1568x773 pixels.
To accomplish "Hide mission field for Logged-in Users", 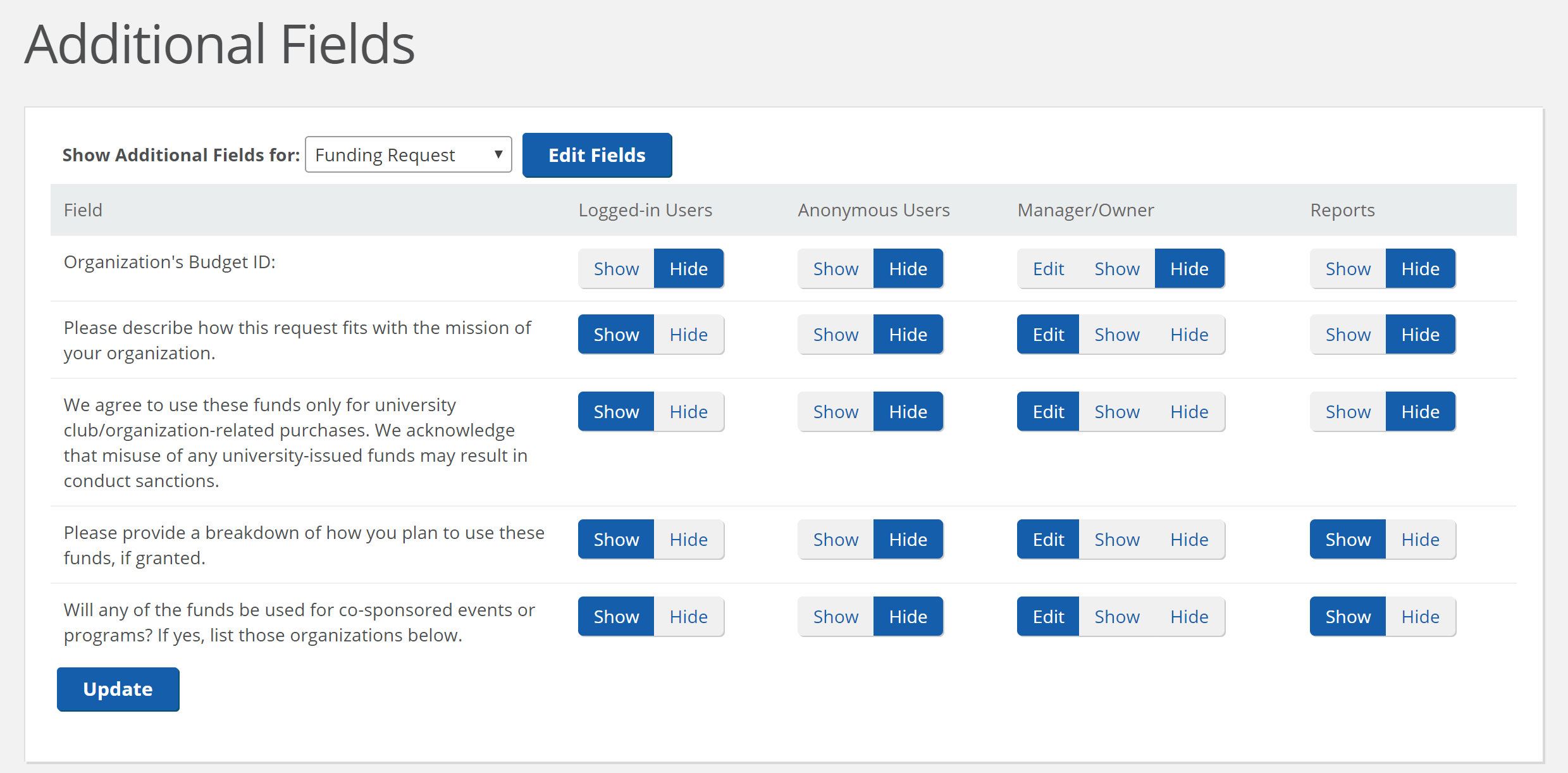I will [x=689, y=335].
